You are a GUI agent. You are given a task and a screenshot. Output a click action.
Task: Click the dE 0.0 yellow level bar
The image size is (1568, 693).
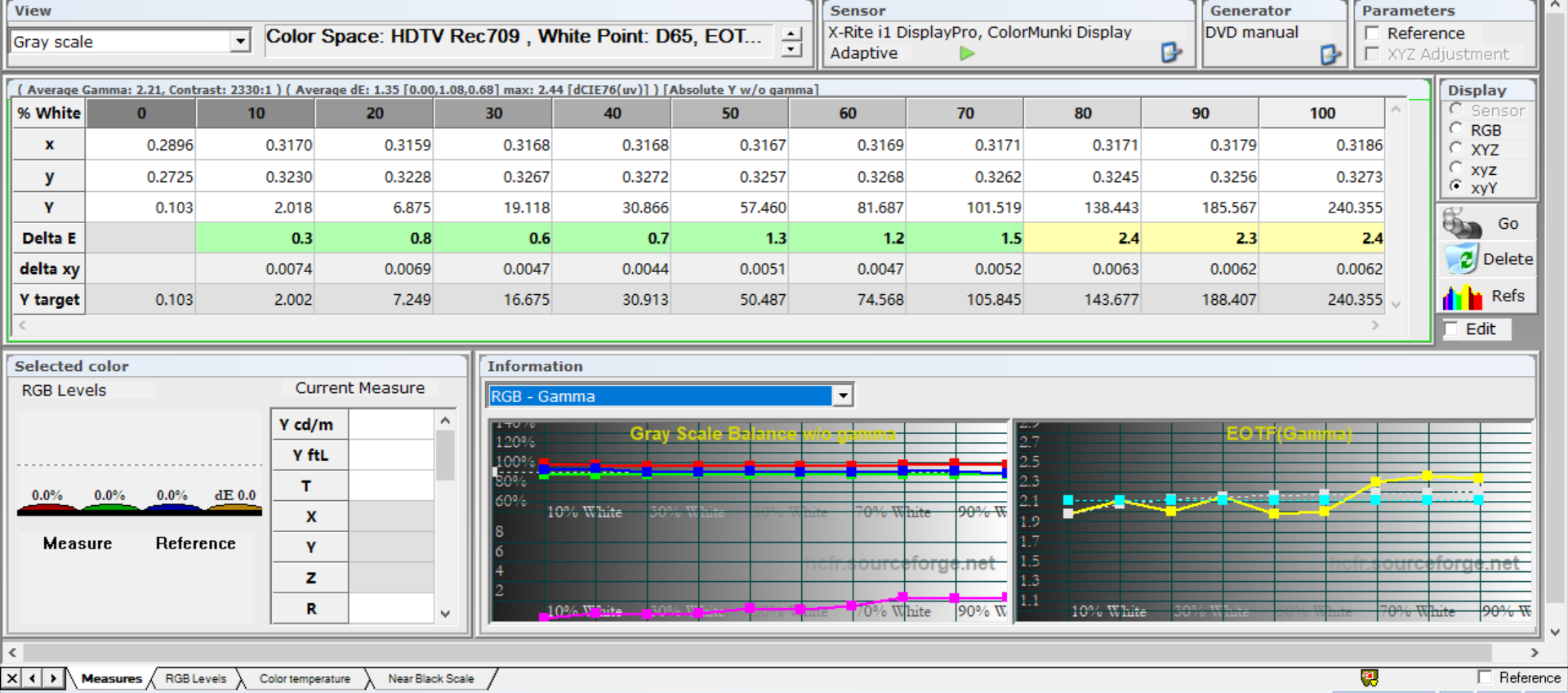click(x=235, y=510)
